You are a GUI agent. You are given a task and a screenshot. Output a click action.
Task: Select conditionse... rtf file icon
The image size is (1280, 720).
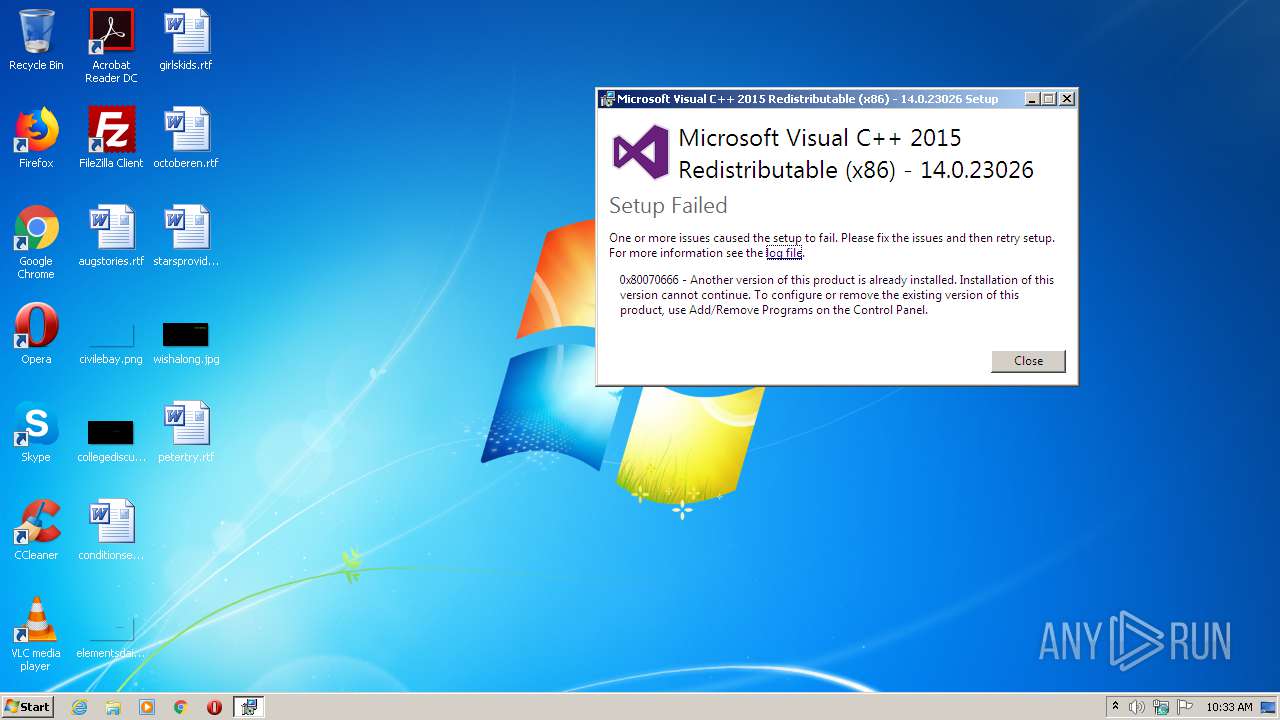111,530
